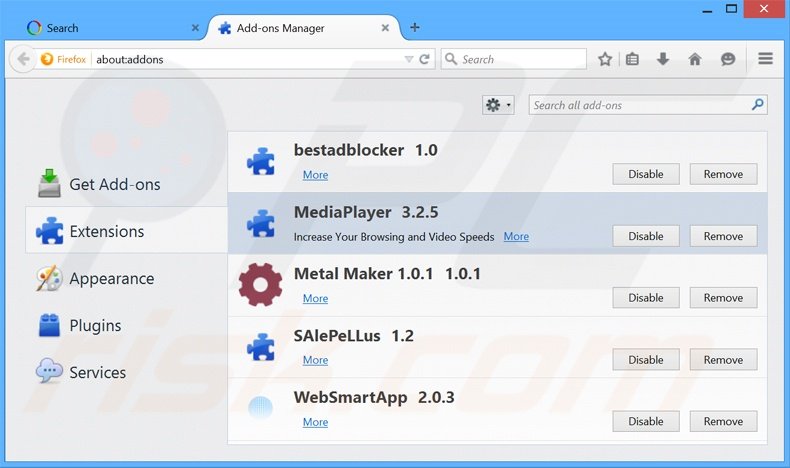Open the hamburger menu
Screen dimensions: 790x468
(x=765, y=59)
